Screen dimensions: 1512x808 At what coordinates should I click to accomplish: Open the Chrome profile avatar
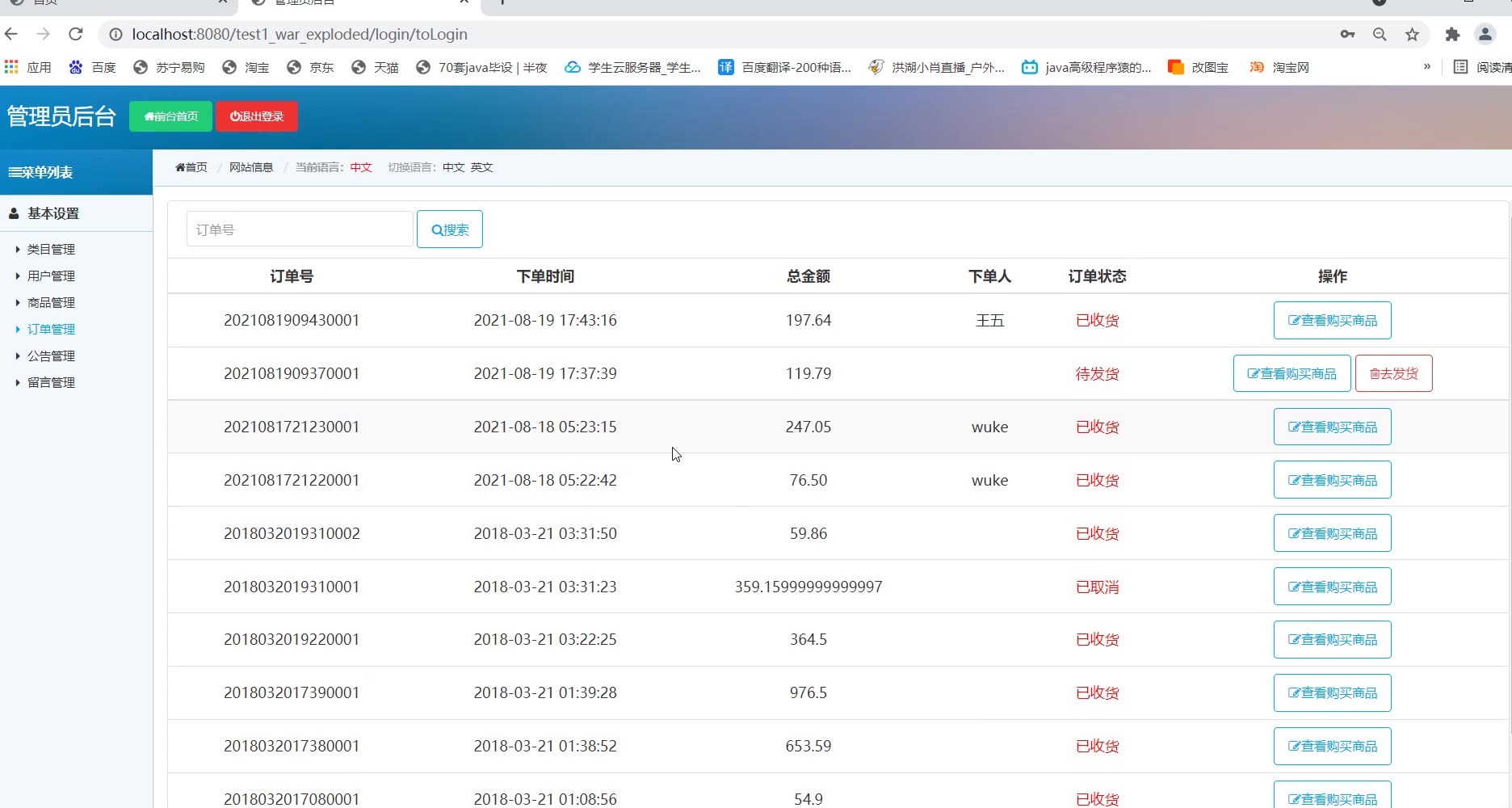(x=1485, y=34)
